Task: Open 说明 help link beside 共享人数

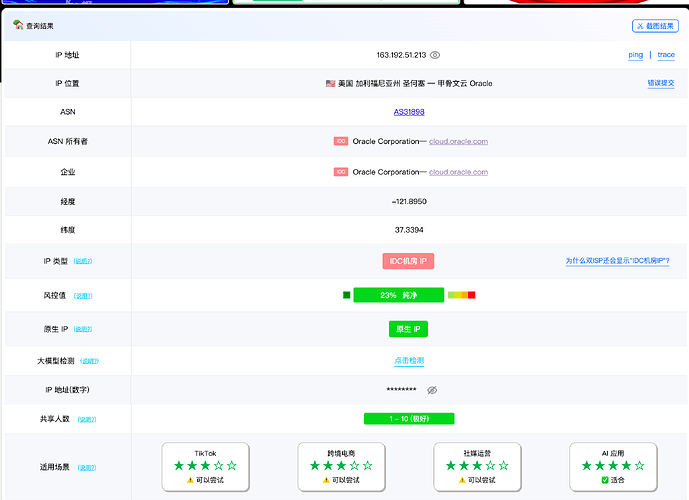Action: click(87, 419)
